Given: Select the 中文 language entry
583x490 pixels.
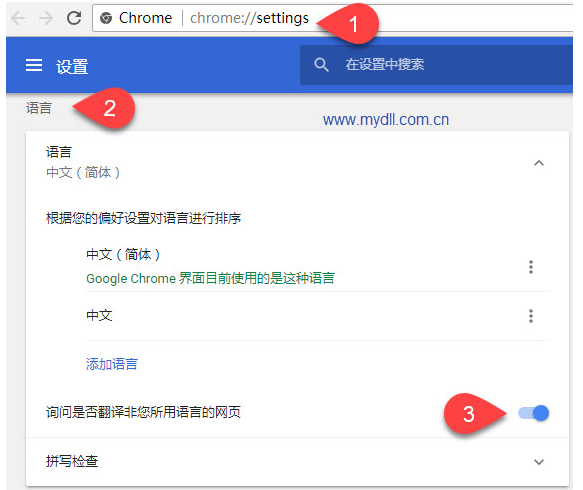Looking at the screenshot, I should tap(99, 316).
